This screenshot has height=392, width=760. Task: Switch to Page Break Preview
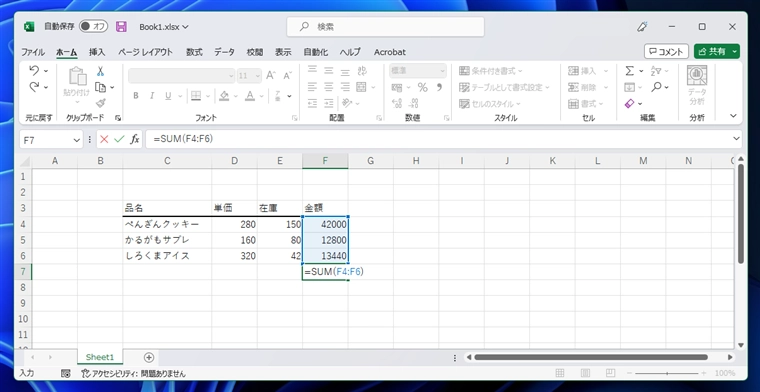click(x=611, y=373)
